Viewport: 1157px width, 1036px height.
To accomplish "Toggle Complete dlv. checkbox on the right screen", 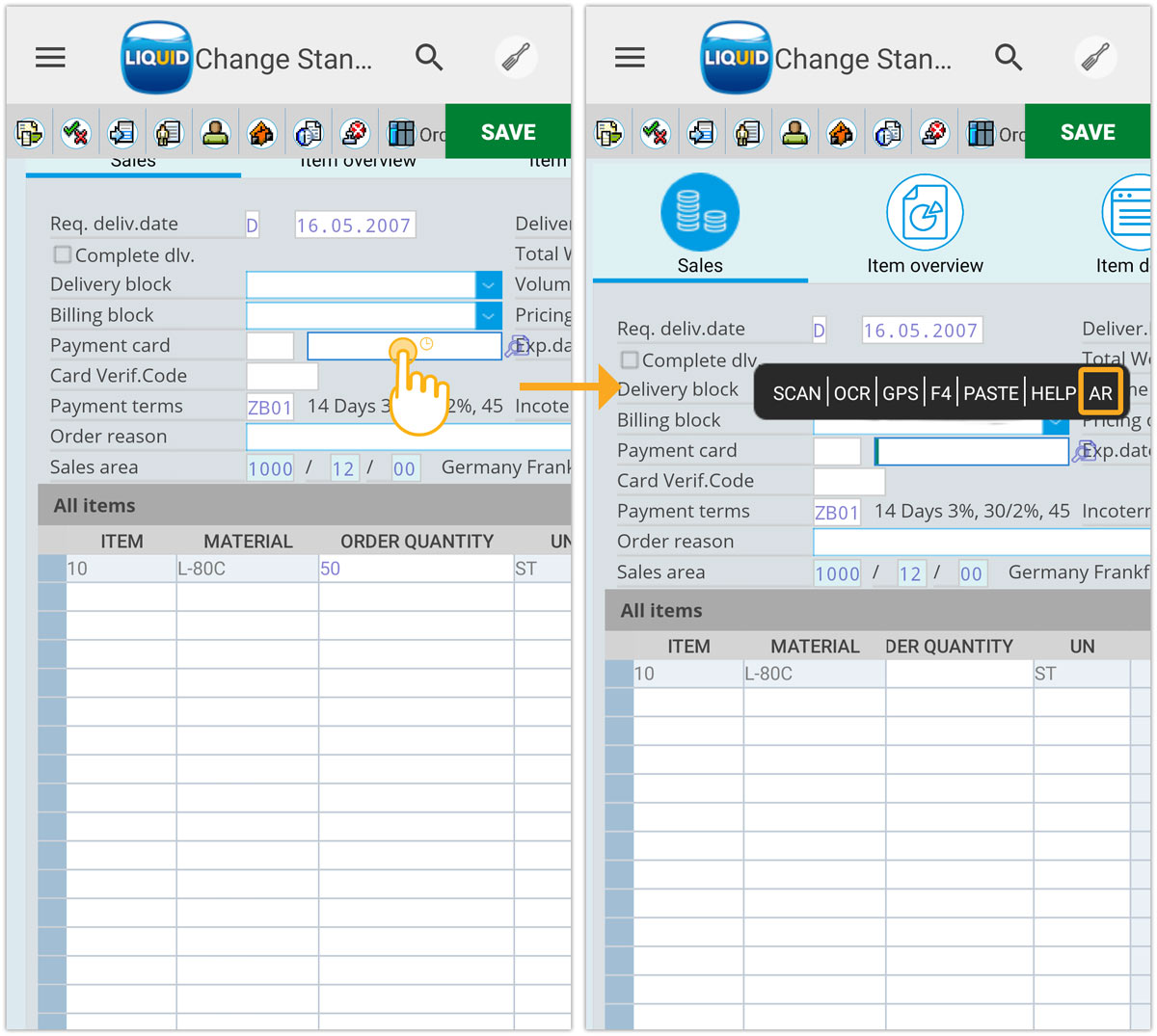I will 630,360.
